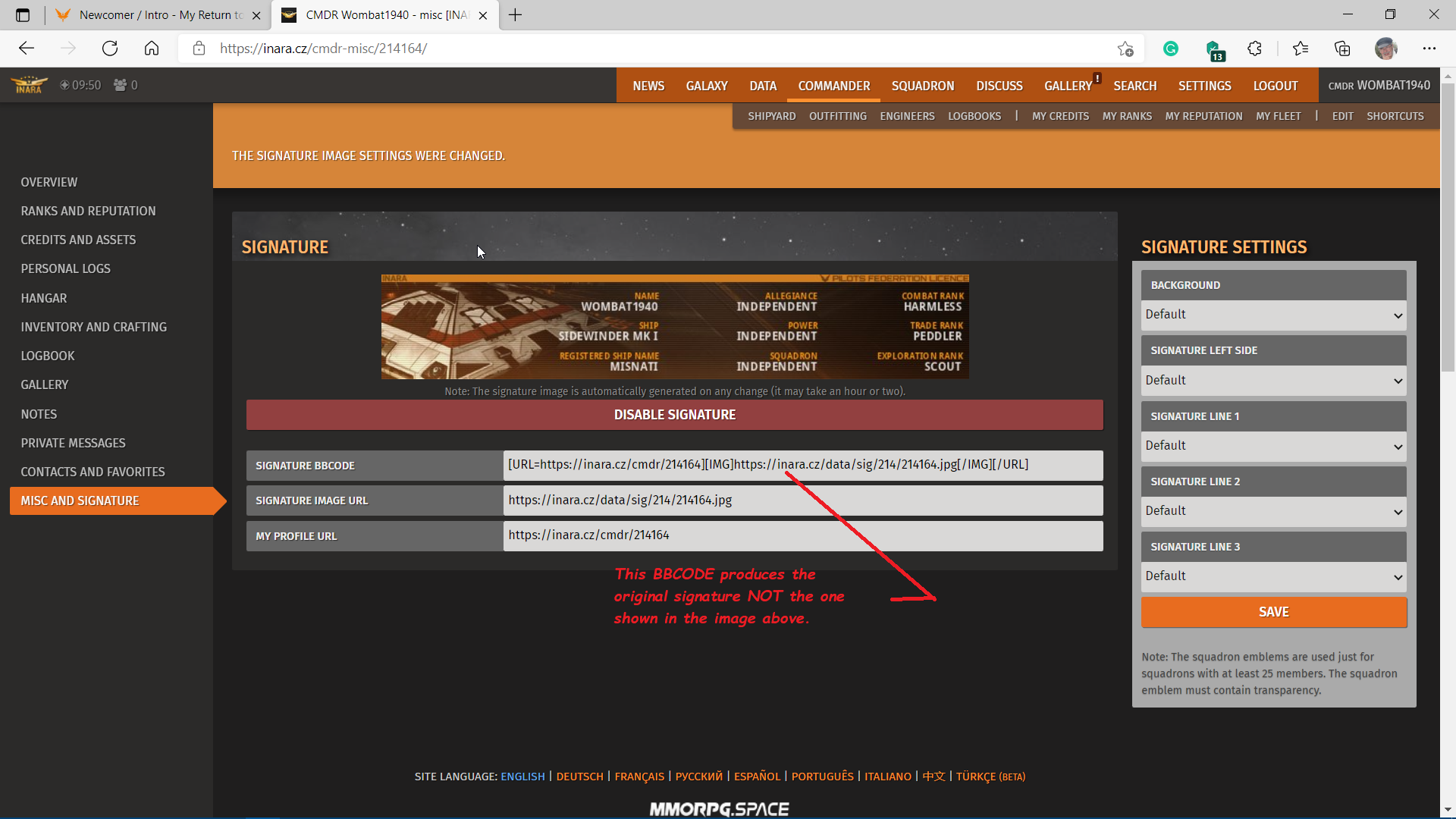Select the SIGNATURE BBCODE text field
The width and height of the screenshot is (1456, 819).
[803, 465]
